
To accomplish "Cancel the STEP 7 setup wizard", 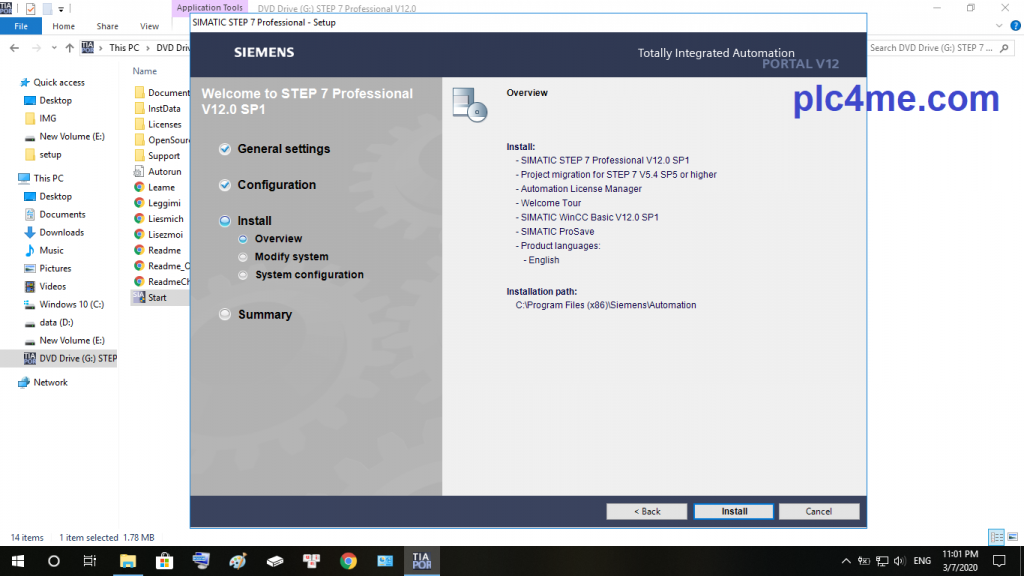I will pos(819,511).
